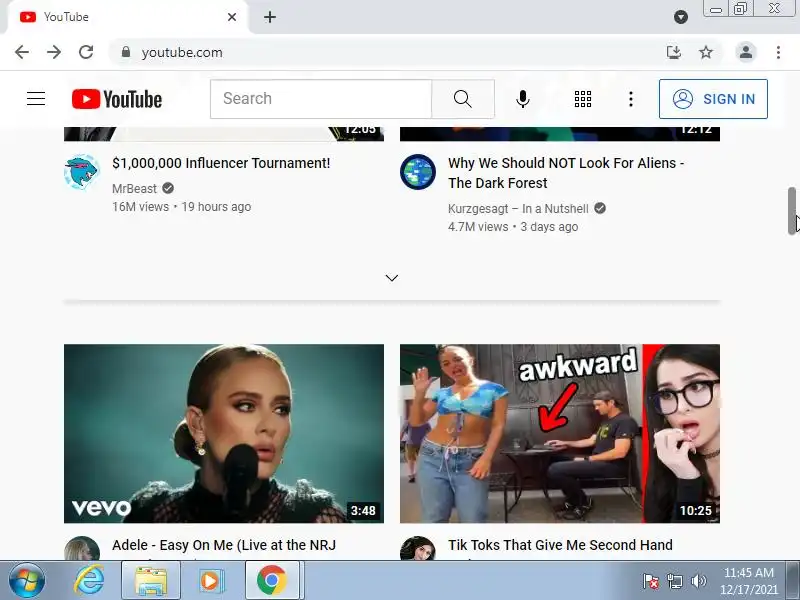Screen dimensions: 800x600
Task: Go forward in Chrome
Action: (x=54, y=52)
